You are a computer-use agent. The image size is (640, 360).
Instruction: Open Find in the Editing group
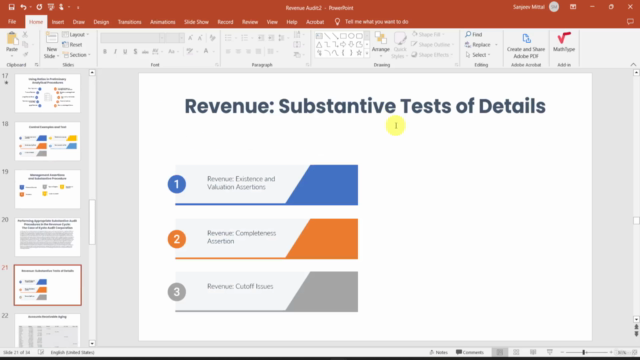tap(473, 34)
